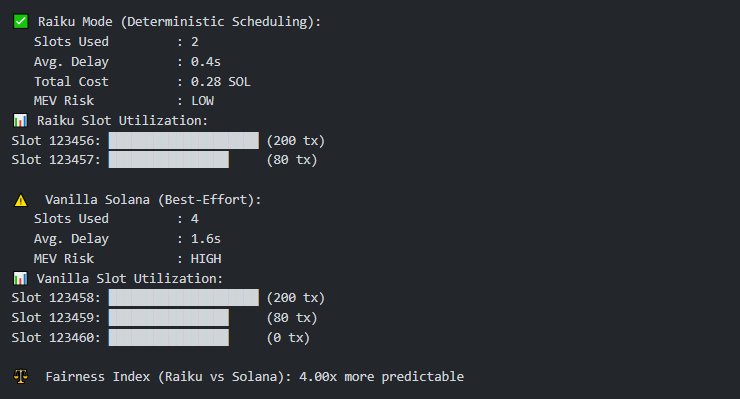Click the utilization bar for Slot 123456

[184, 141]
